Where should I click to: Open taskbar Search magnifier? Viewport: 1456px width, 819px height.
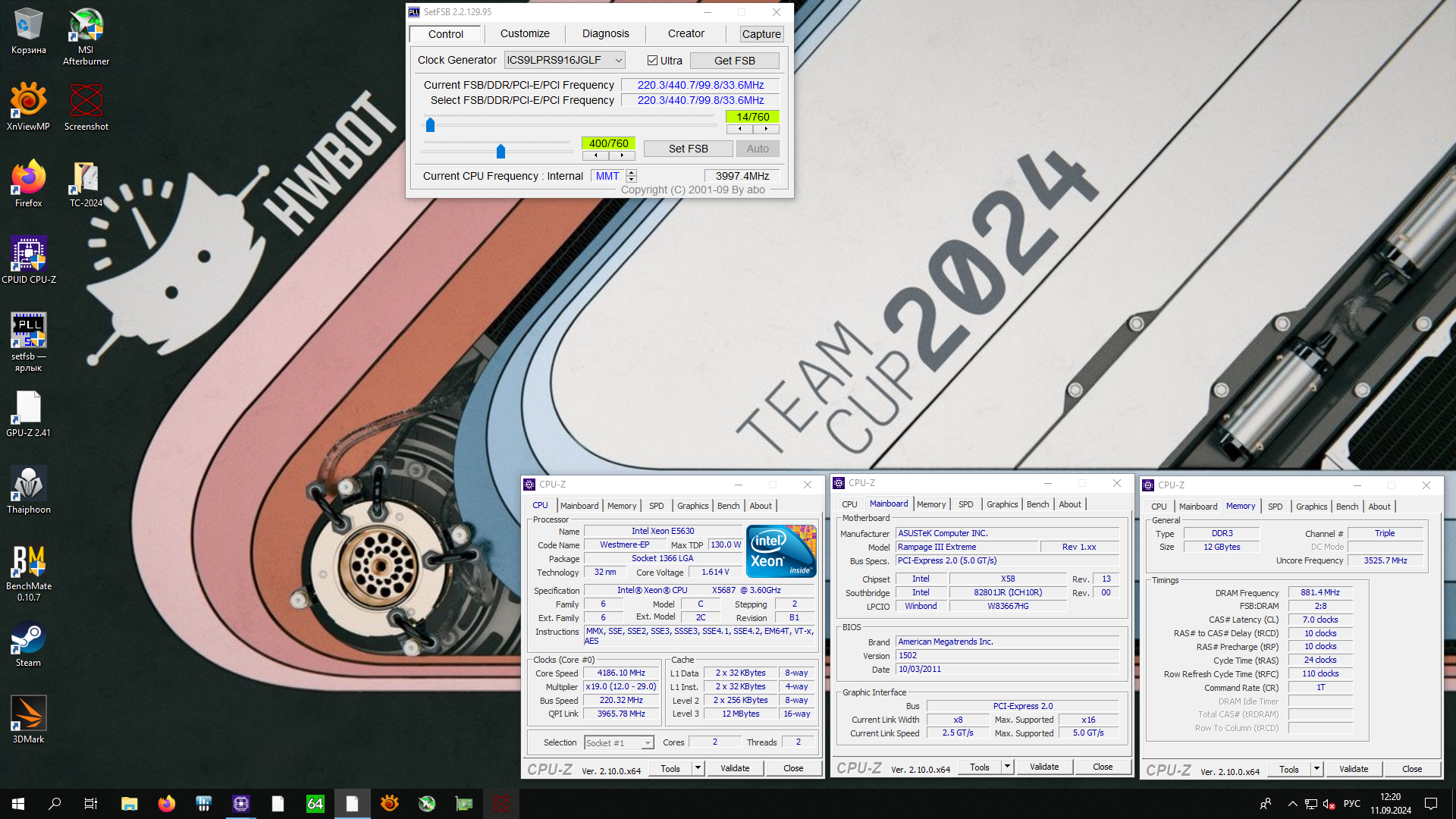55,804
